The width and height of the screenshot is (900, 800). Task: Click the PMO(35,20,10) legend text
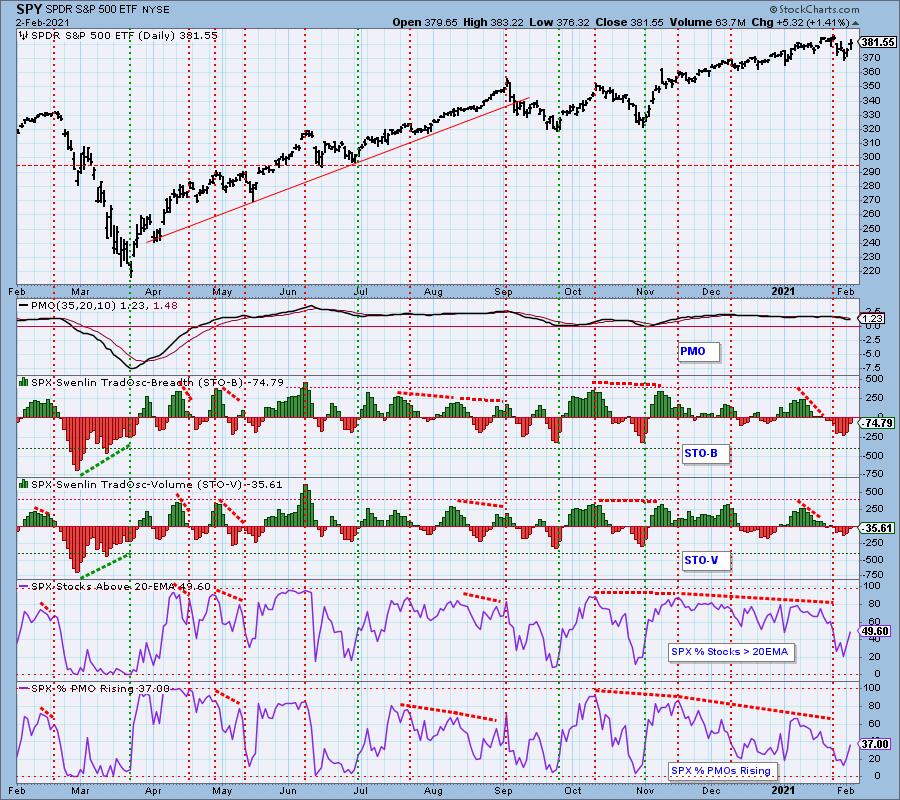[106, 306]
